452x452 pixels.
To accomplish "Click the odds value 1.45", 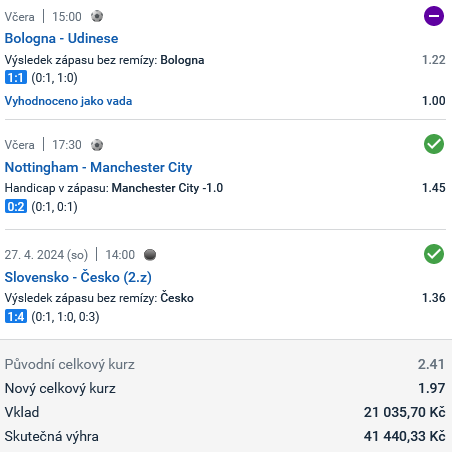I will click(434, 188).
